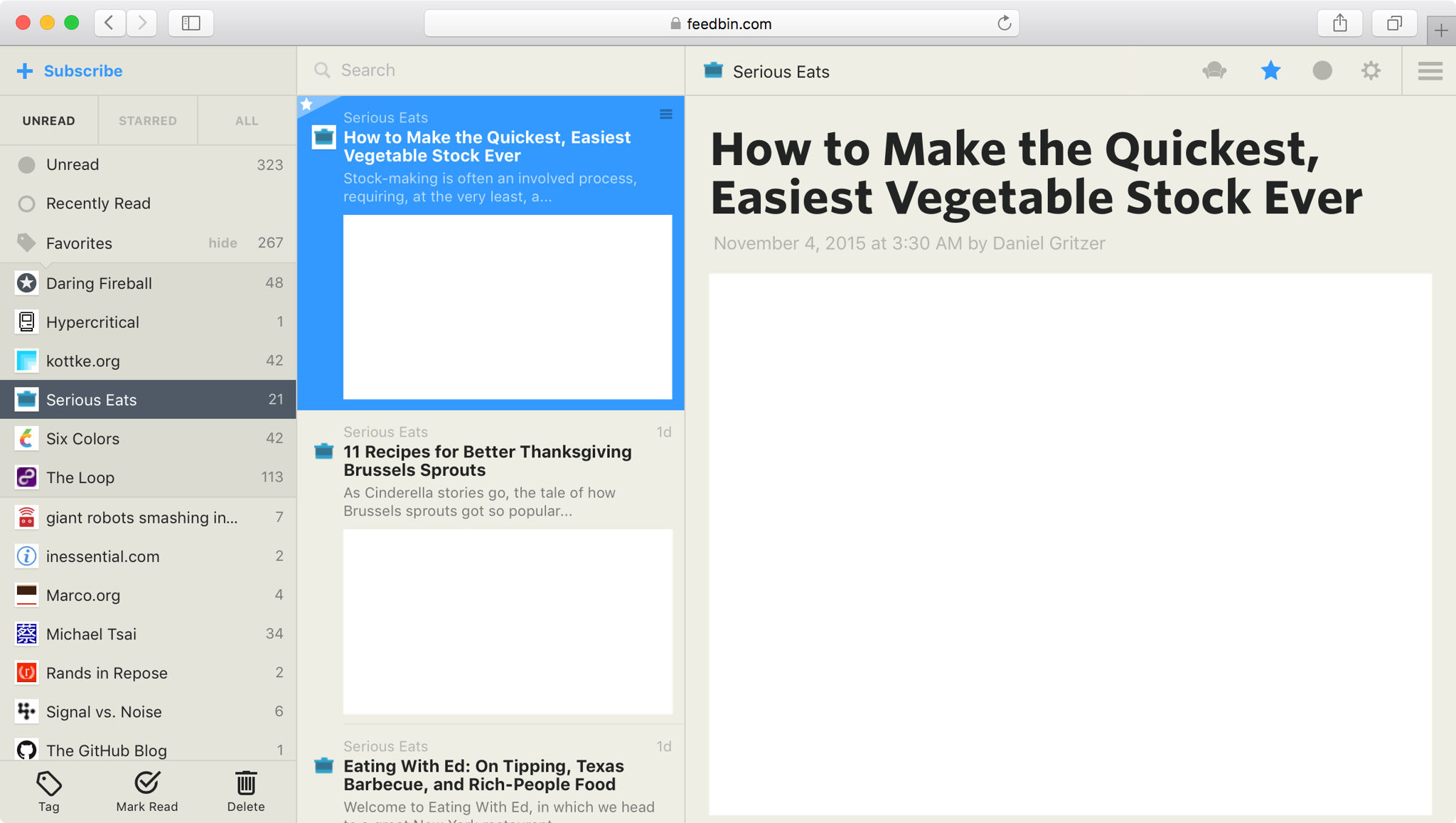Open the Vegetable Stock entry menu icon
The width and height of the screenshot is (1456, 823).
click(x=666, y=115)
